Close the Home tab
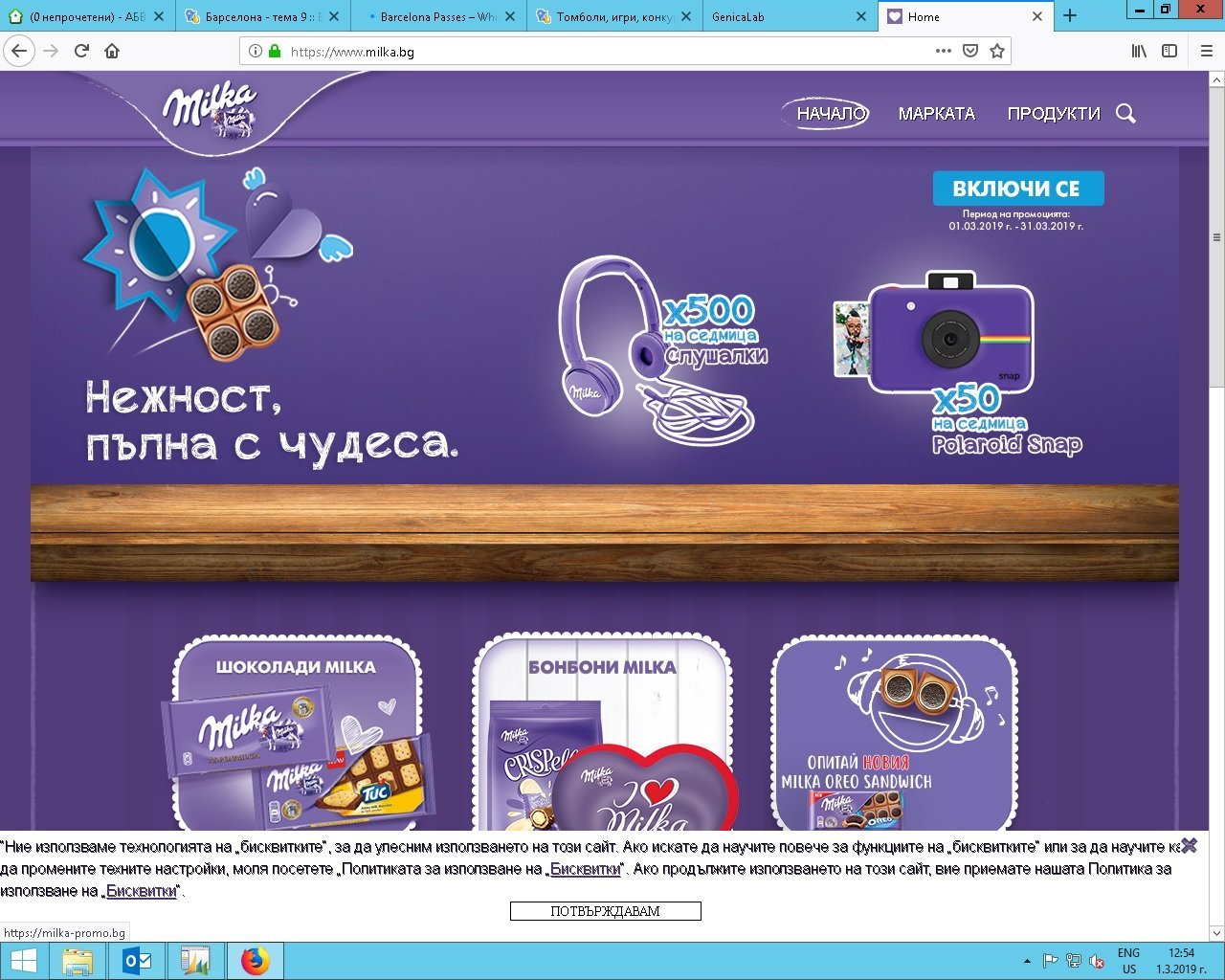Viewport: 1225px width, 980px height. (x=1037, y=16)
